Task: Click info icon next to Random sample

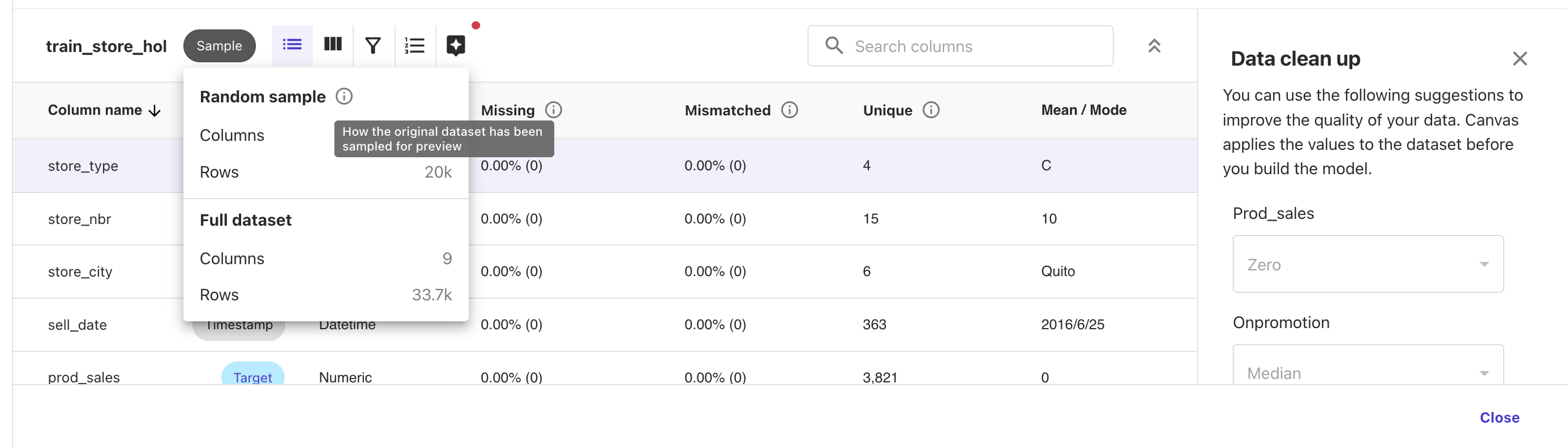Action: click(344, 97)
